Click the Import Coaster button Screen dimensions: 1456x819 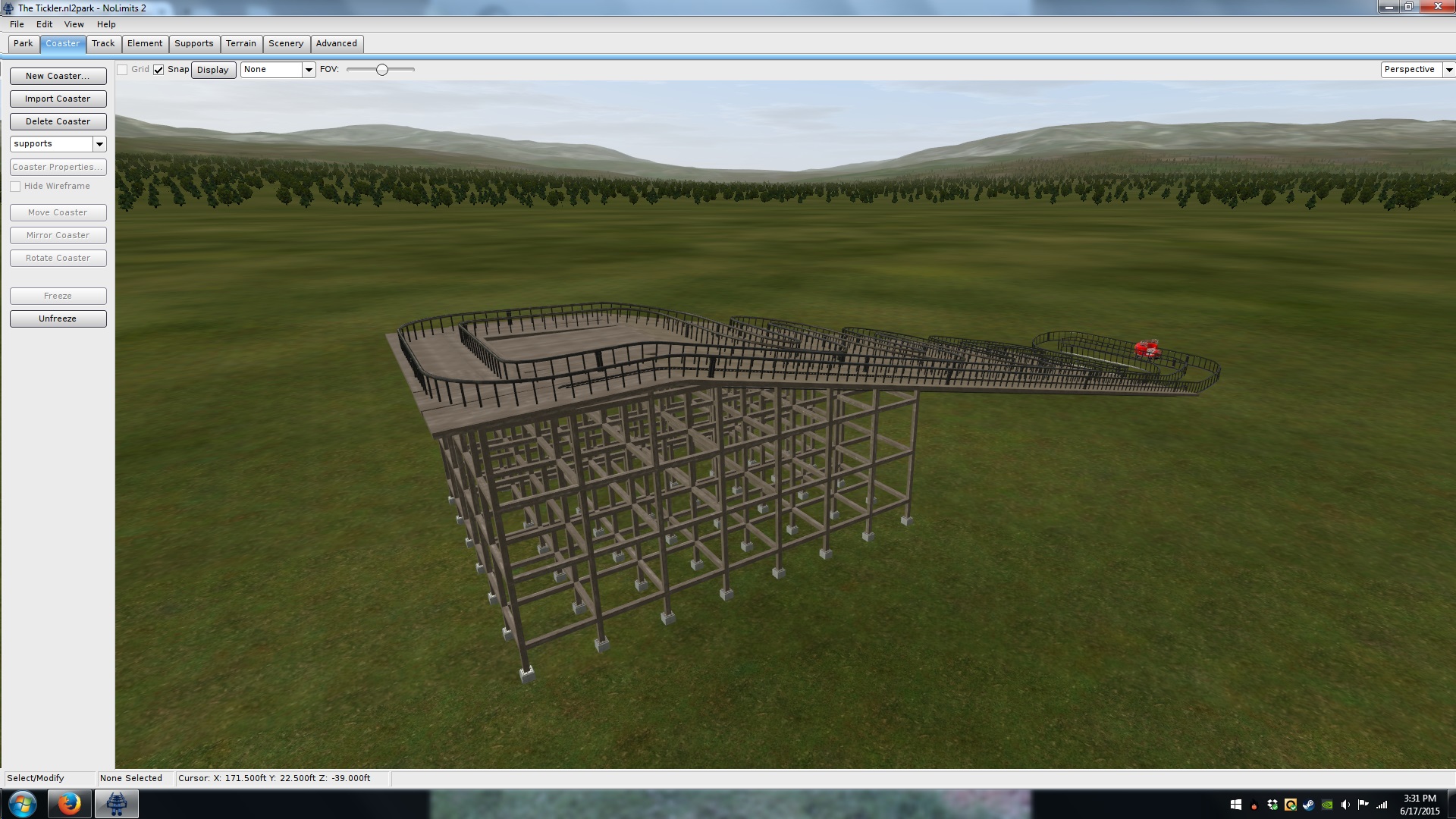[58, 99]
